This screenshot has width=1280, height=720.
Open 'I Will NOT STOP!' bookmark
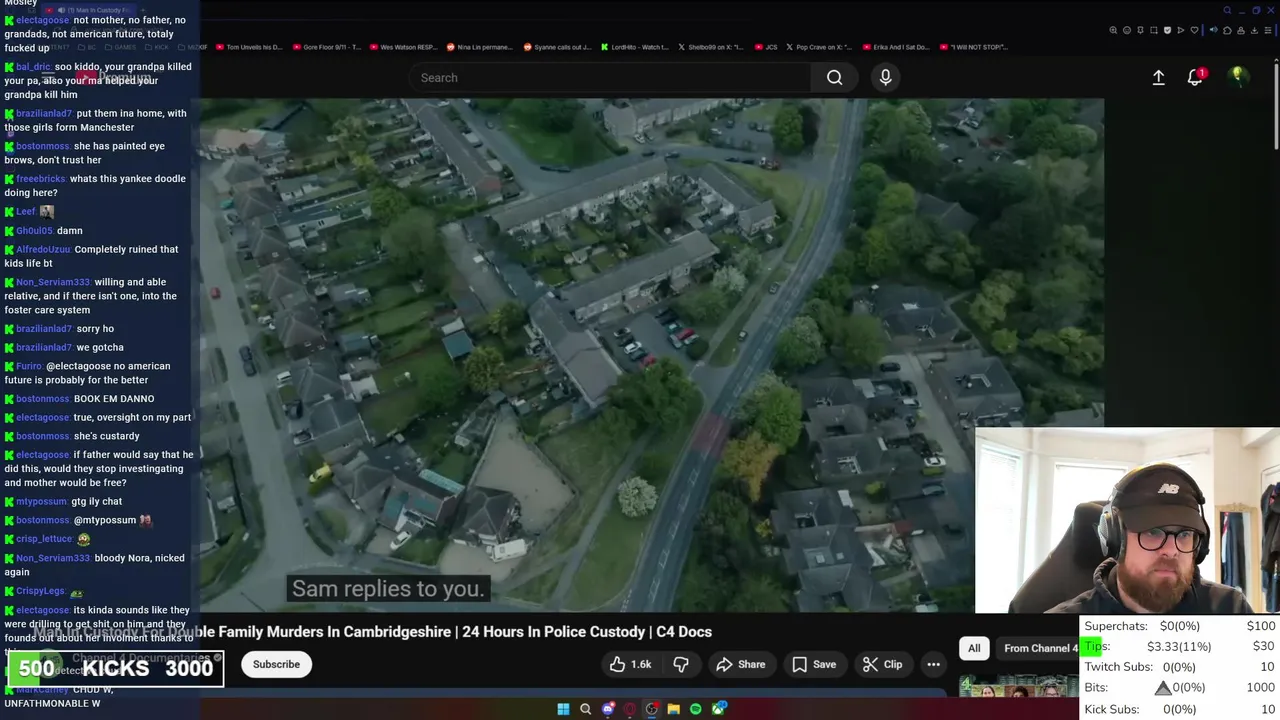975,47
